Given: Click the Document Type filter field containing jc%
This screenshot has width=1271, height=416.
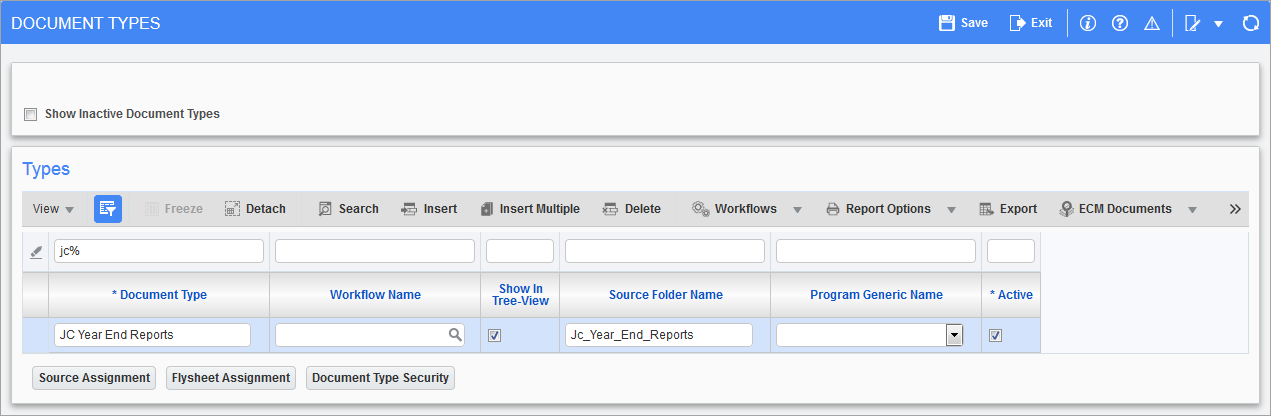Looking at the screenshot, I should pyautogui.click(x=159, y=251).
